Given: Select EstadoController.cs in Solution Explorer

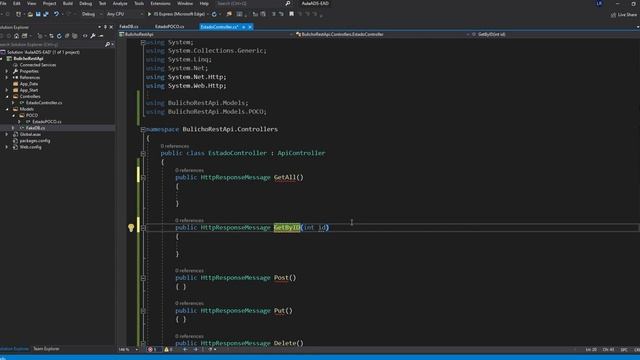Looking at the screenshot, I should (x=44, y=103).
